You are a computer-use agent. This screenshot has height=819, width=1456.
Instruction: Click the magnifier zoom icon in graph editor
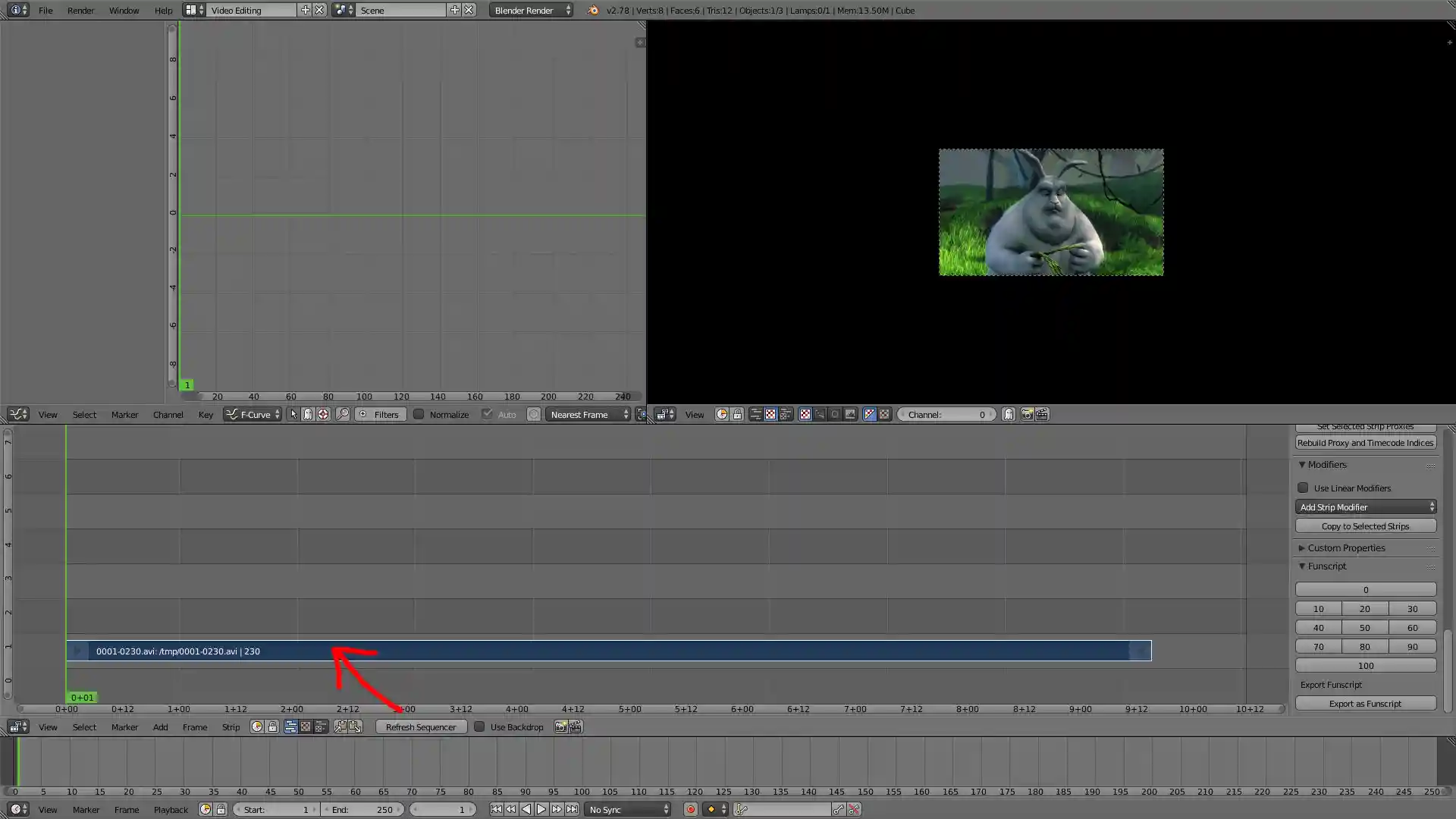343,414
